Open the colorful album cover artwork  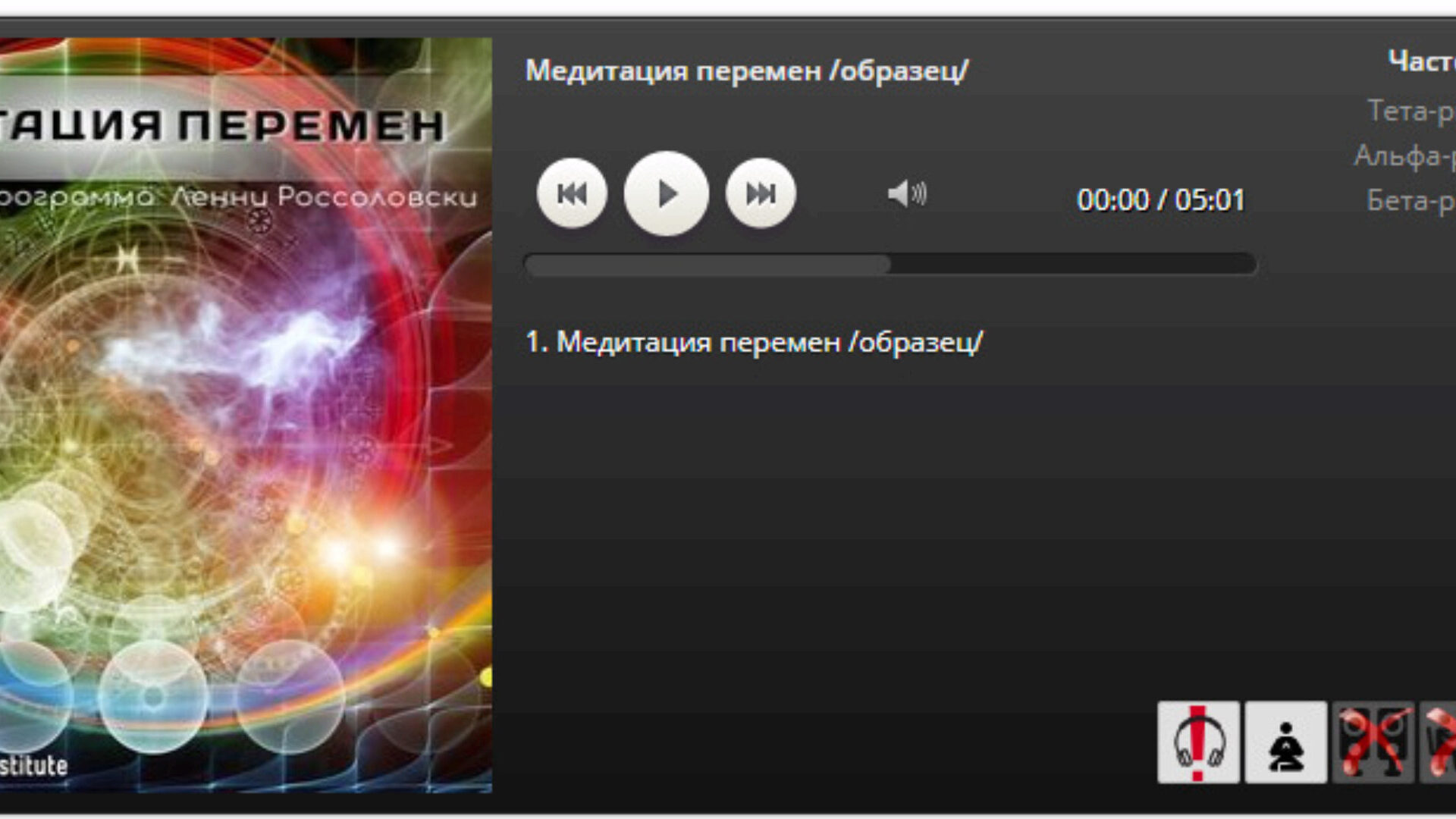tap(246, 415)
